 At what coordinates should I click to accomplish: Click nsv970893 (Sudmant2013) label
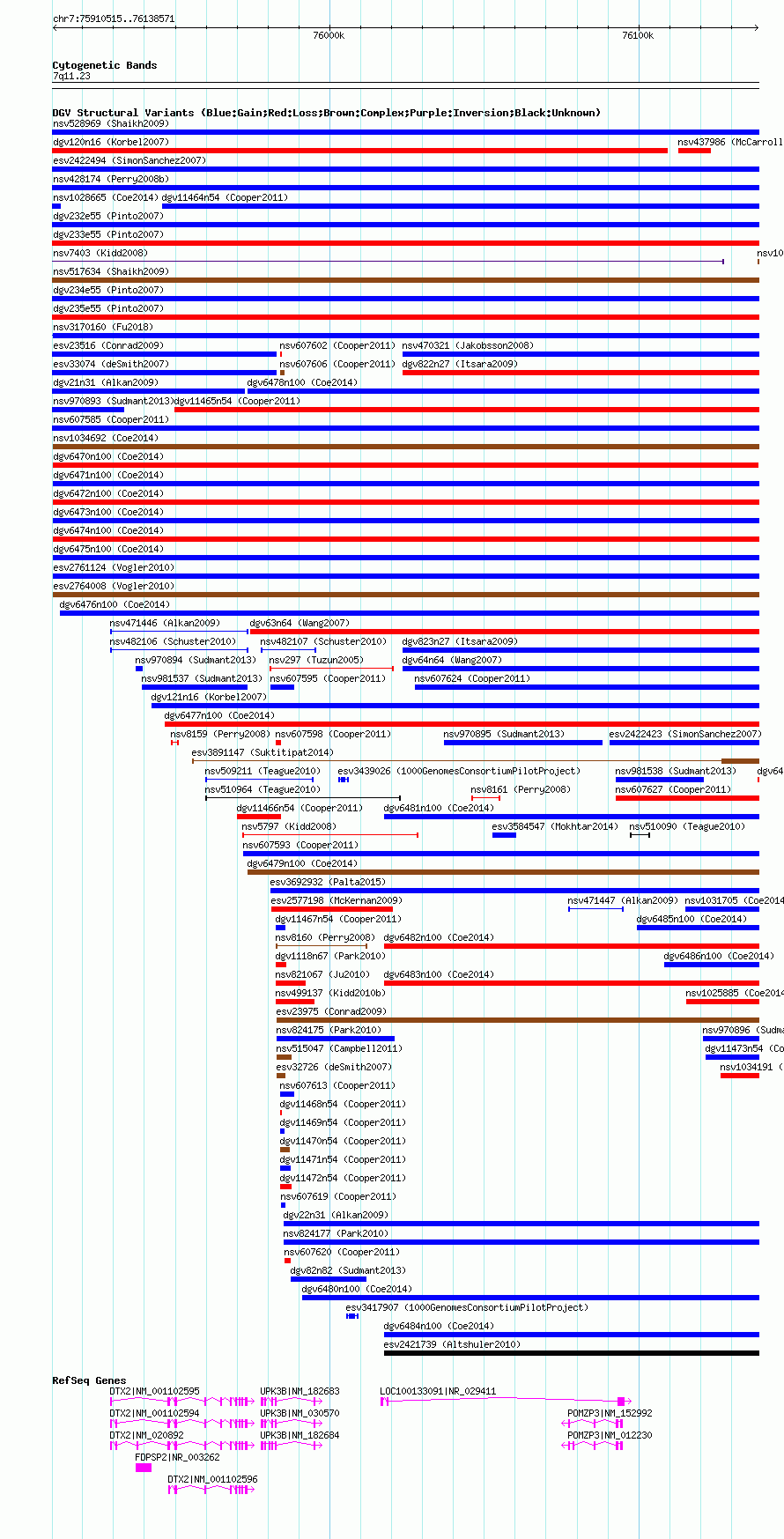coord(113,401)
